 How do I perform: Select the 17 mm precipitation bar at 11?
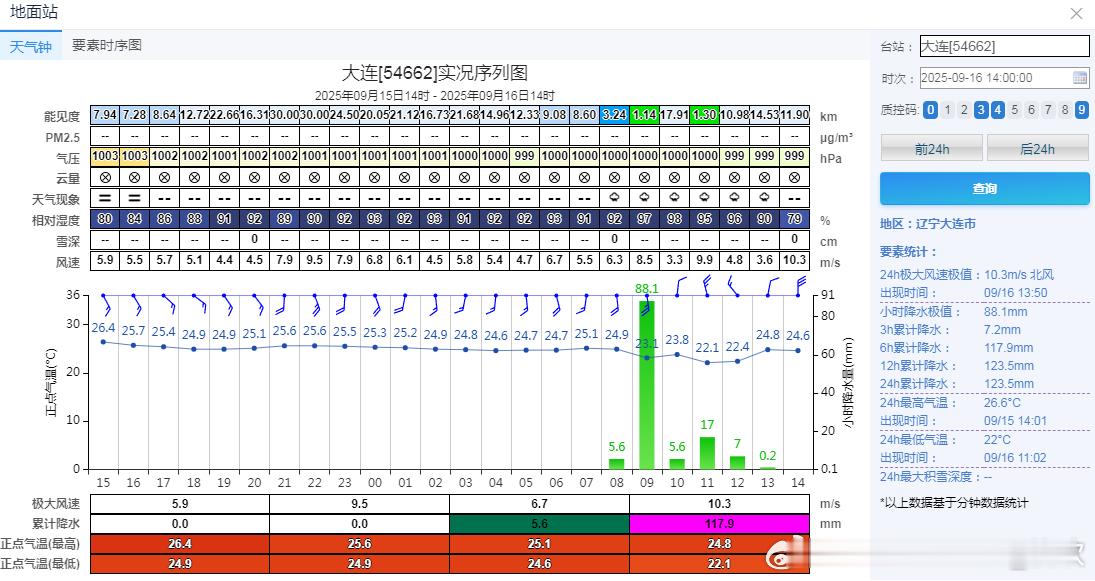click(707, 453)
